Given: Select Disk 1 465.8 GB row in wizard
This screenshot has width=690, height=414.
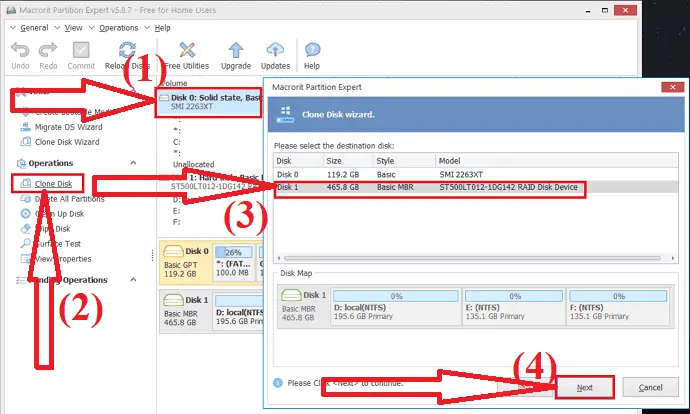Looking at the screenshot, I should tap(475, 187).
